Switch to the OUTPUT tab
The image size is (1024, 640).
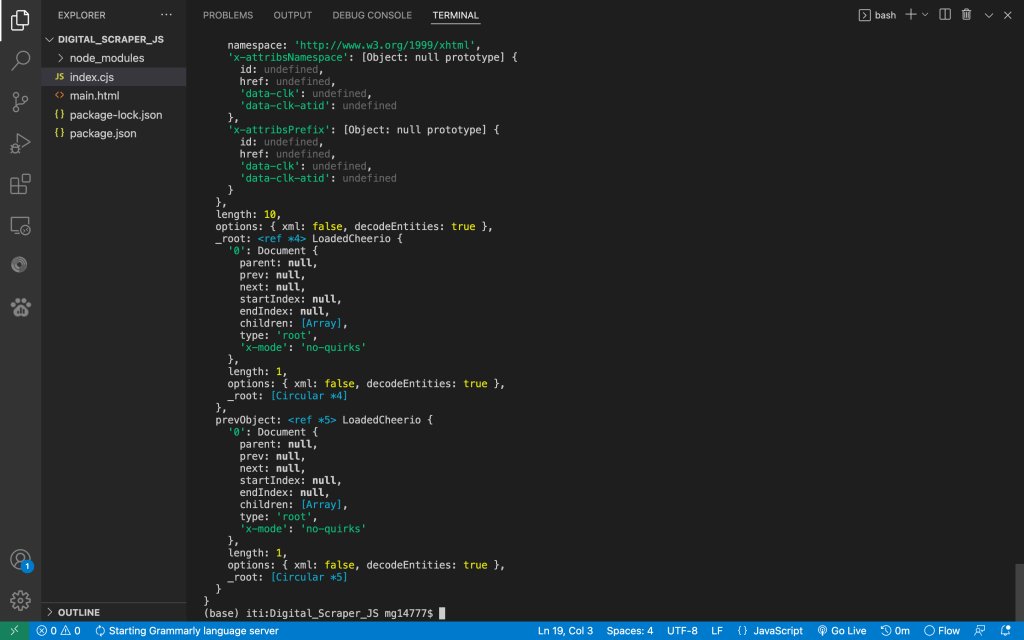click(293, 15)
